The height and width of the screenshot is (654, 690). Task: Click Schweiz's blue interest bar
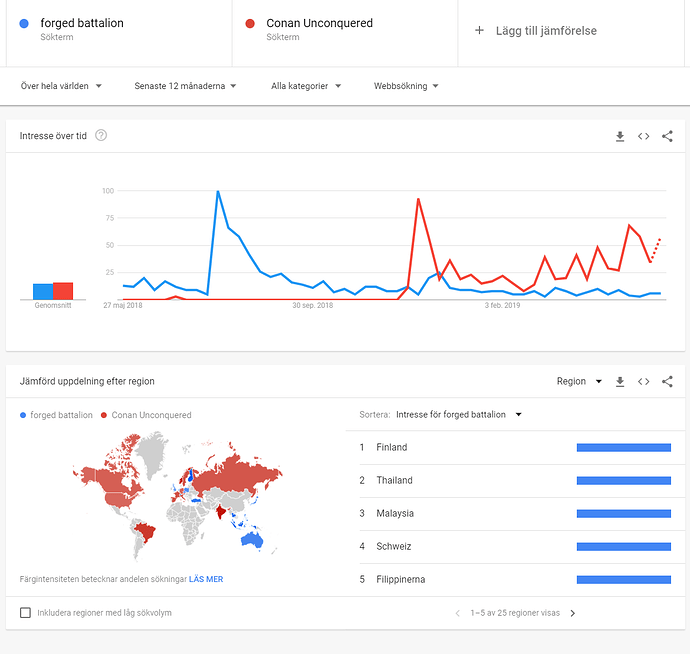click(624, 547)
